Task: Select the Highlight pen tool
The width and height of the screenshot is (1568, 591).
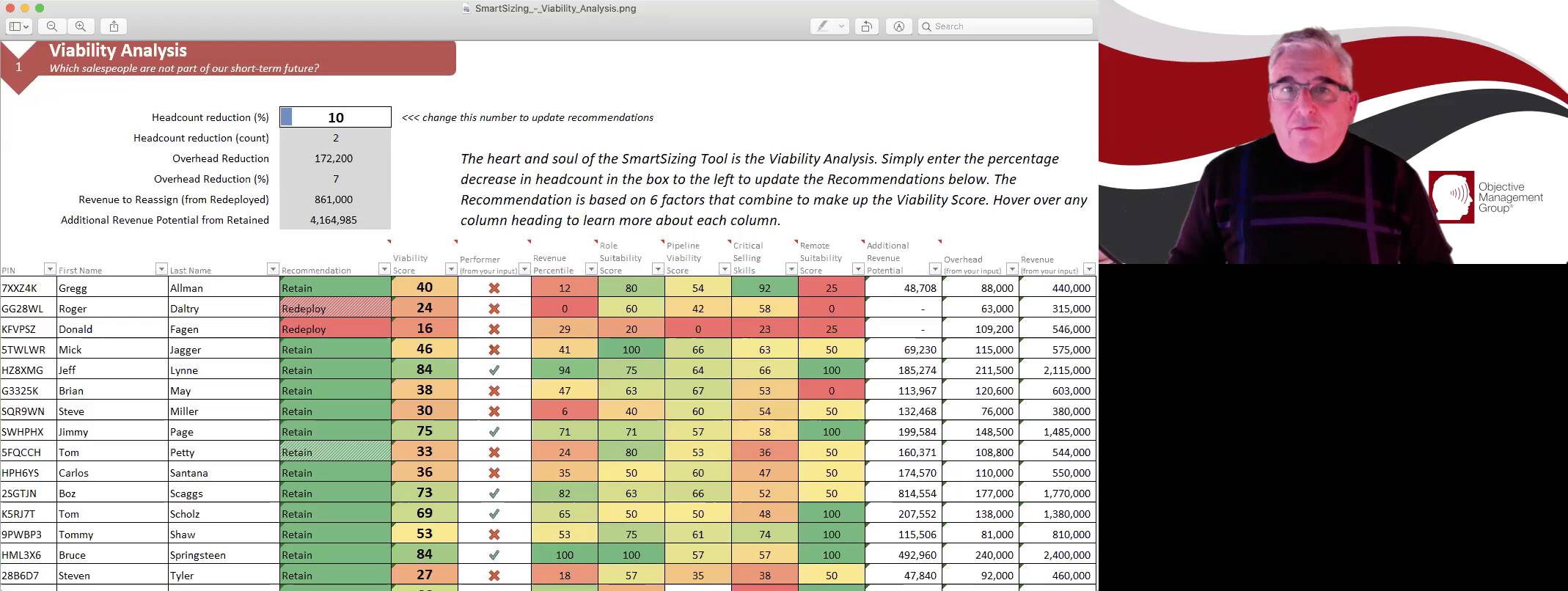Action: 823,26
